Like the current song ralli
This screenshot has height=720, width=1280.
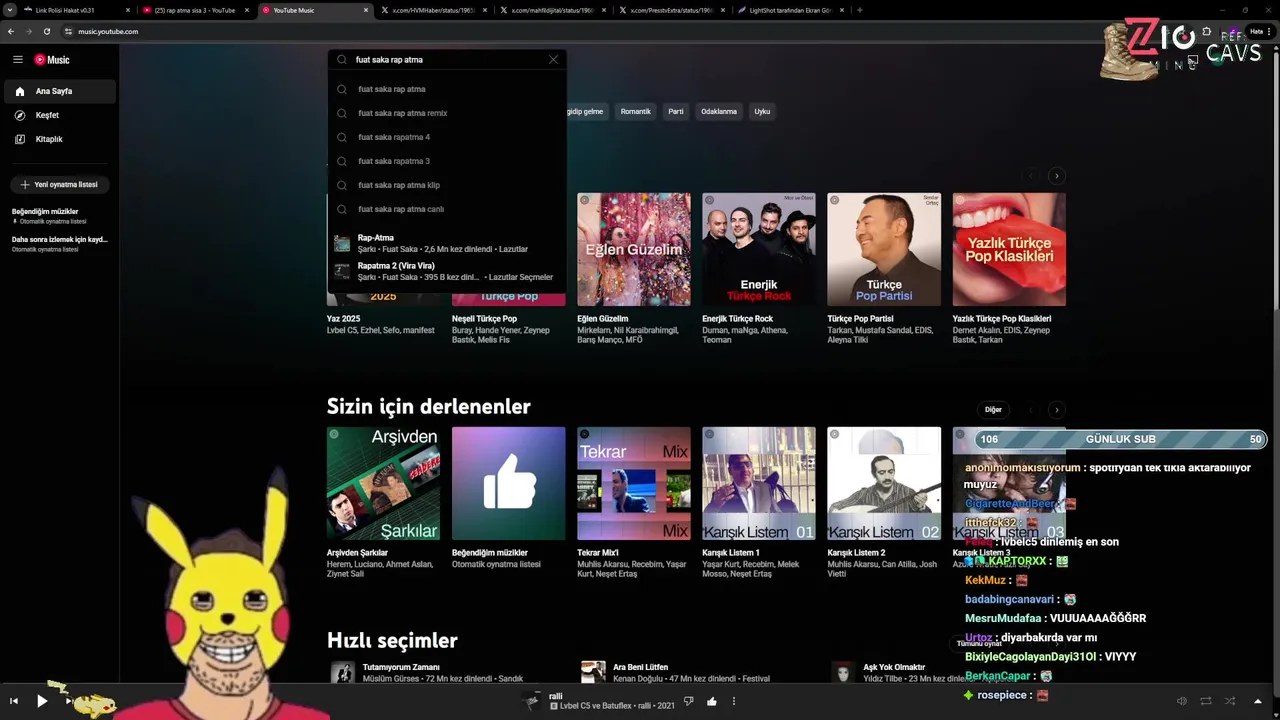[711, 701]
